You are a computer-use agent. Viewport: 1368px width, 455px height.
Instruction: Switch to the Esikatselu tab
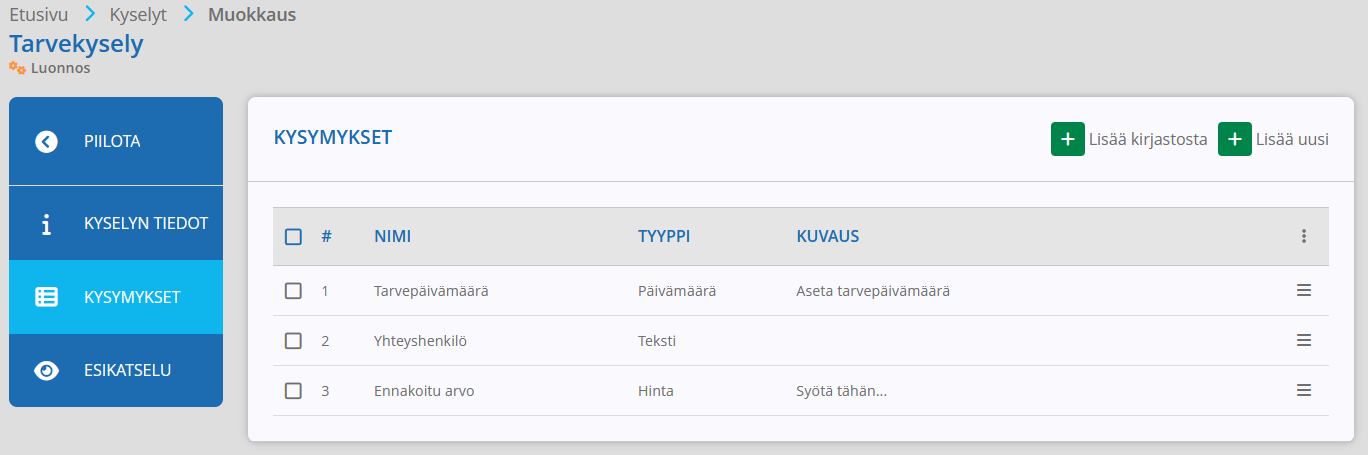click(x=116, y=371)
